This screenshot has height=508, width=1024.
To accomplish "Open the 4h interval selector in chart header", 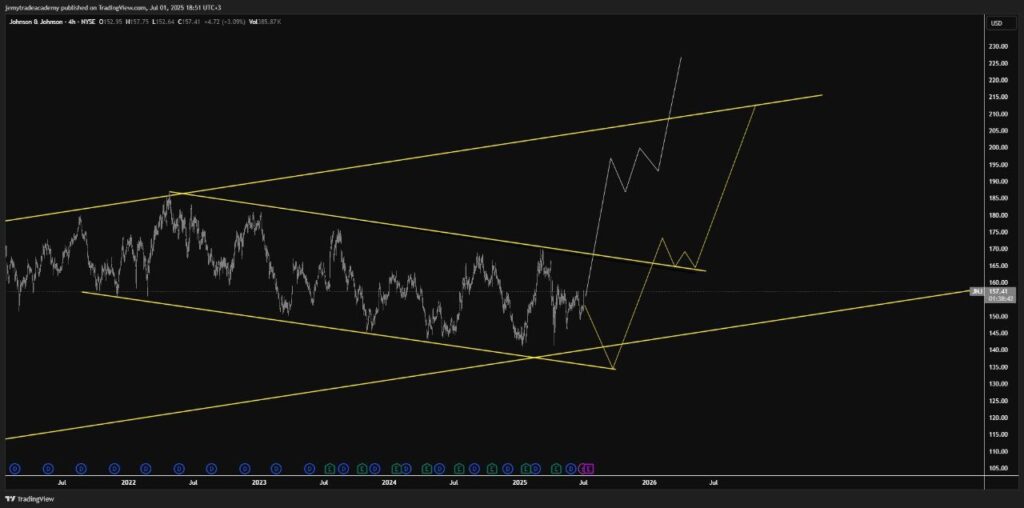I will click(74, 23).
